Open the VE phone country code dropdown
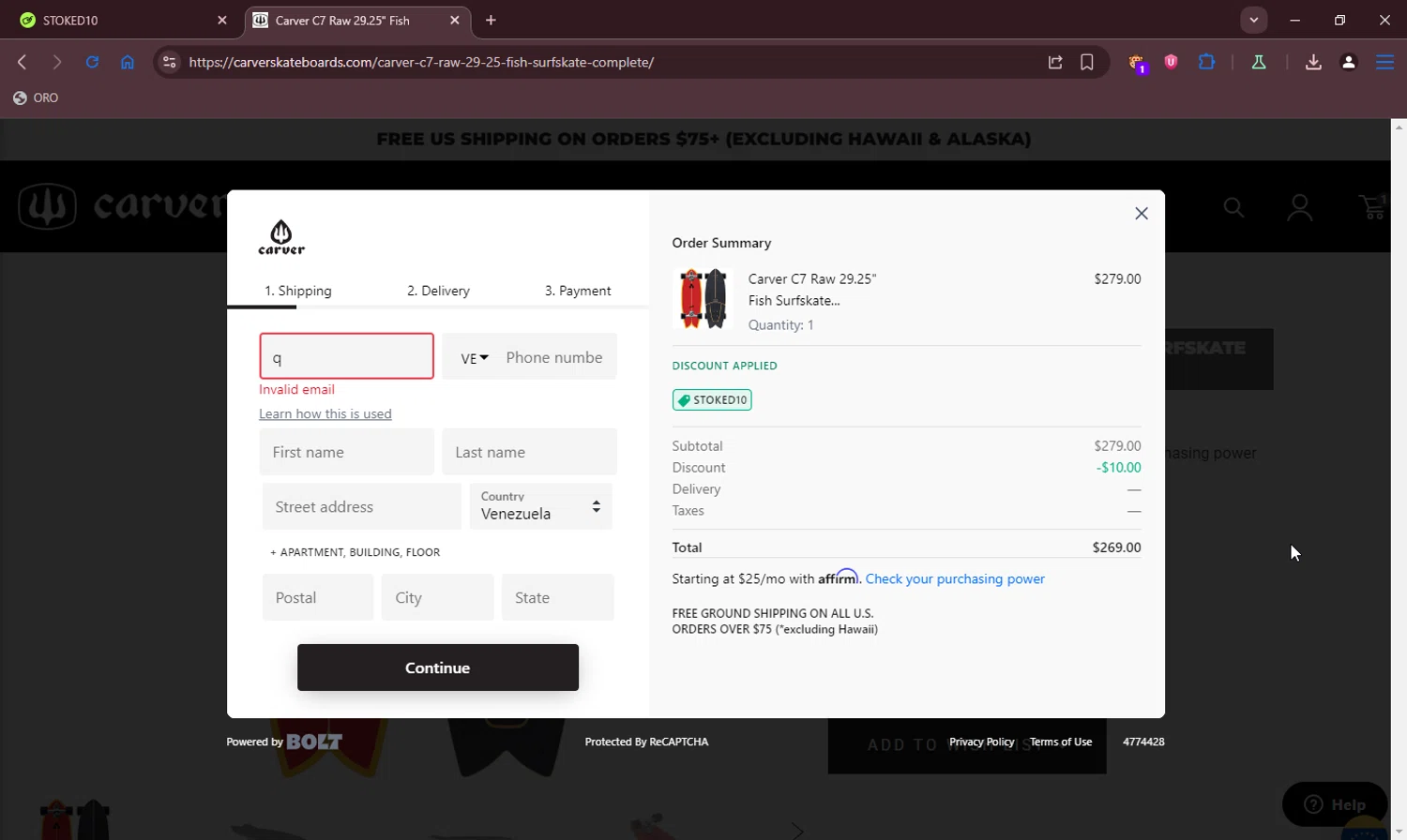The image size is (1407, 840). click(475, 358)
